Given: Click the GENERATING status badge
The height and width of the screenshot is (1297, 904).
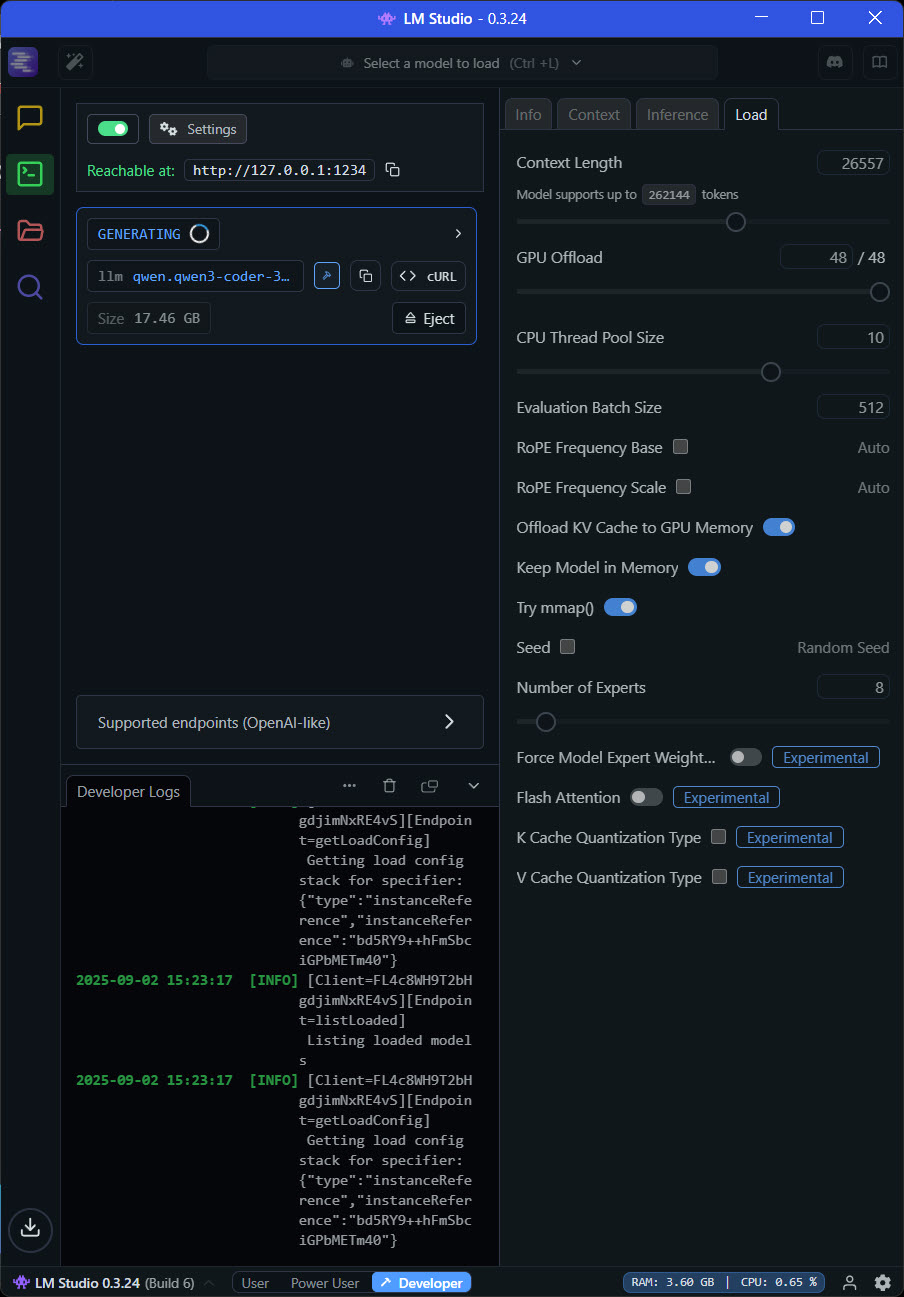Looking at the screenshot, I should click(x=153, y=234).
